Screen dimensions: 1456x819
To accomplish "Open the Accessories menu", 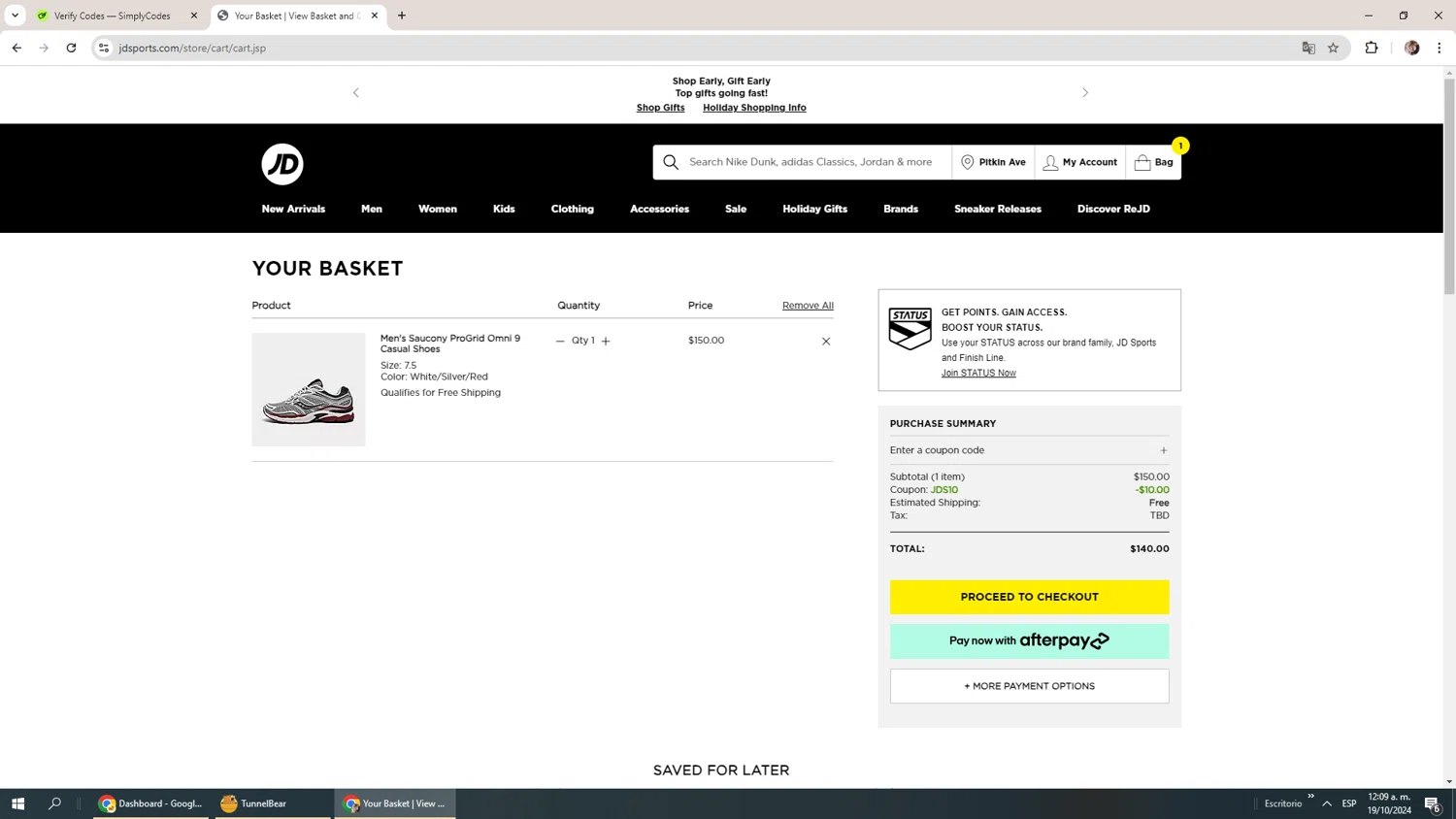I will [x=660, y=209].
